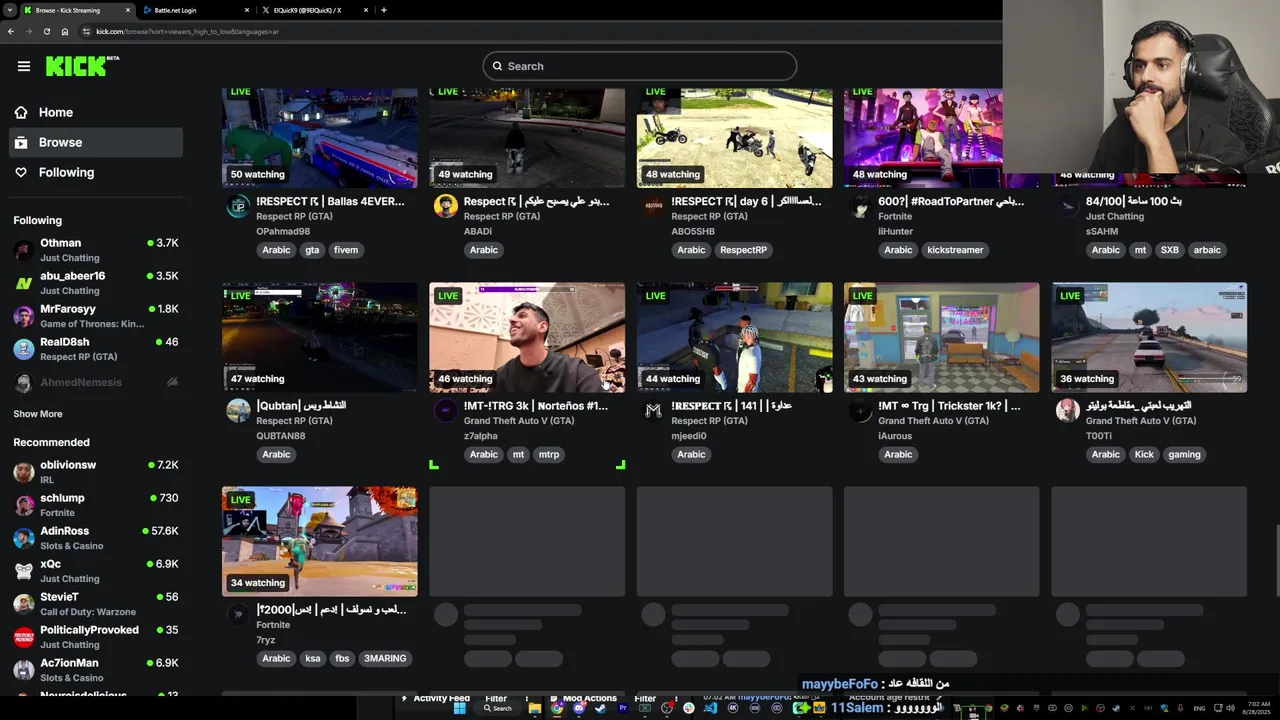Select the RespectRP tag under ABO5SHB

click(x=743, y=250)
